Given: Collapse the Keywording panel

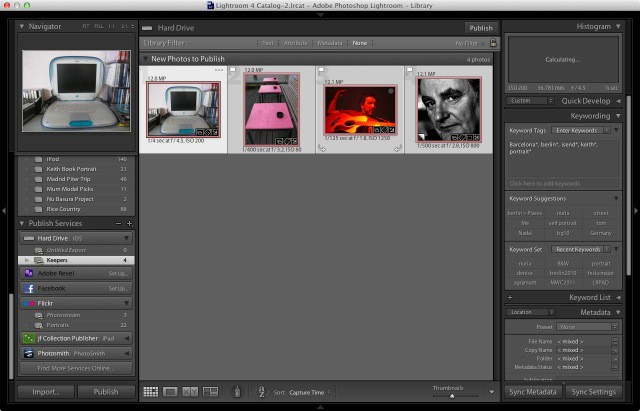Looking at the screenshot, I should (618, 116).
